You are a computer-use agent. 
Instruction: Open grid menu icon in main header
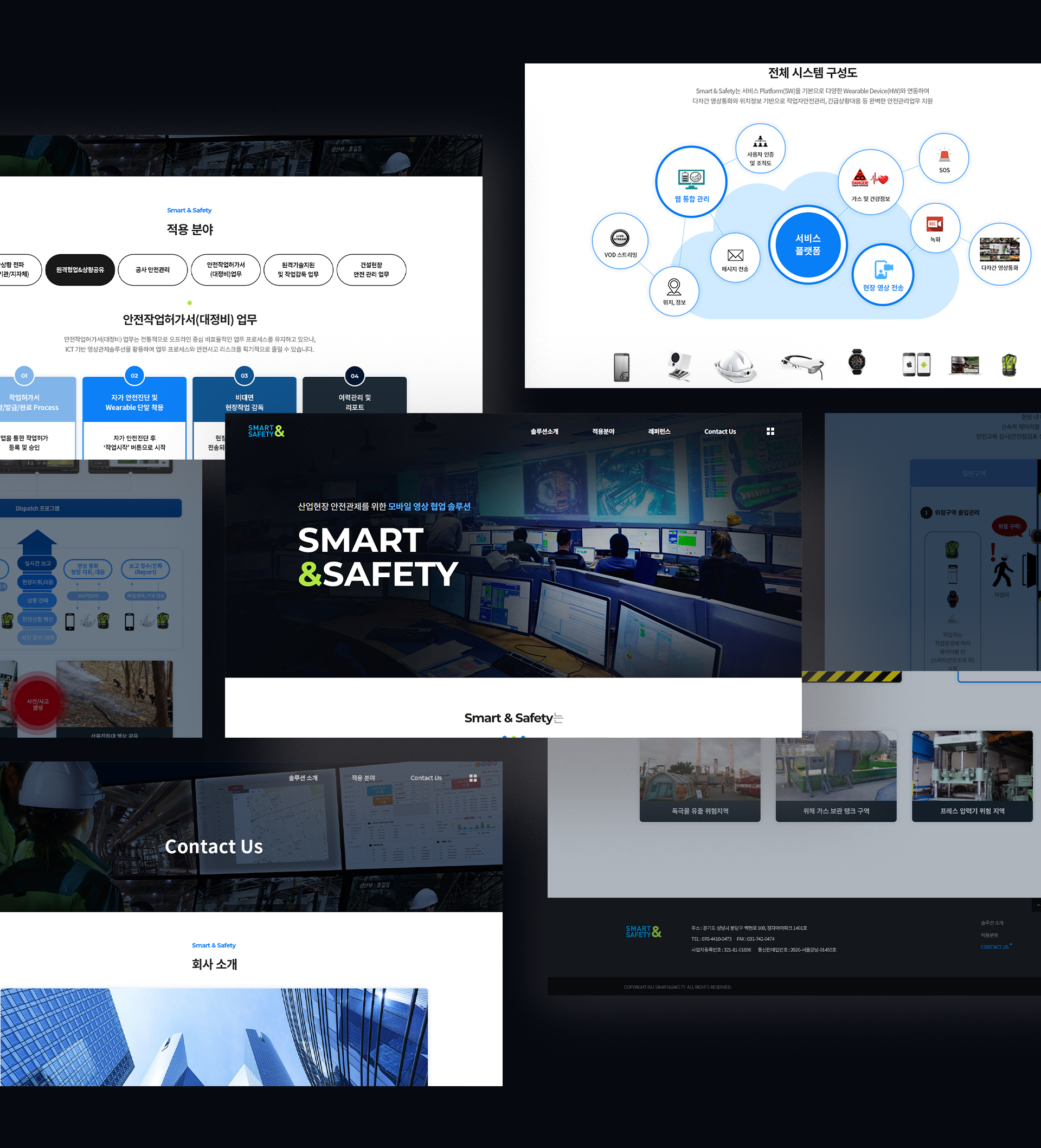pyautogui.click(x=770, y=431)
